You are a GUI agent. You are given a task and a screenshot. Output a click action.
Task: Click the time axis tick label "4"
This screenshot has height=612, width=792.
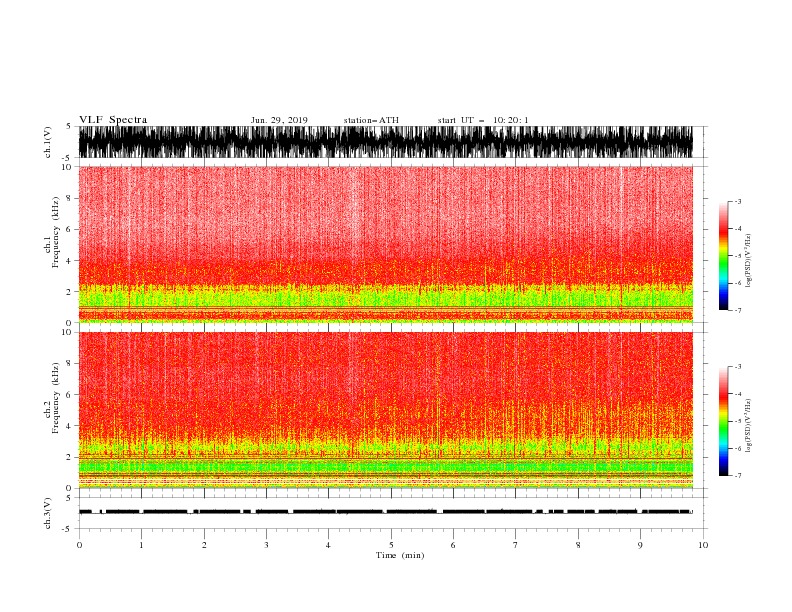328,545
